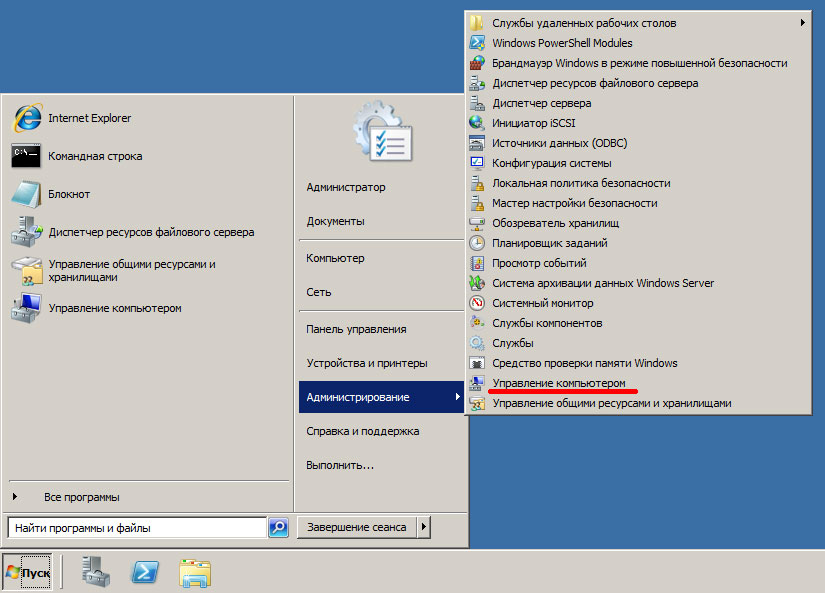Image resolution: width=825 pixels, height=593 pixels.
Task: Launch PowerShell from the taskbar icon
Action: (145, 572)
